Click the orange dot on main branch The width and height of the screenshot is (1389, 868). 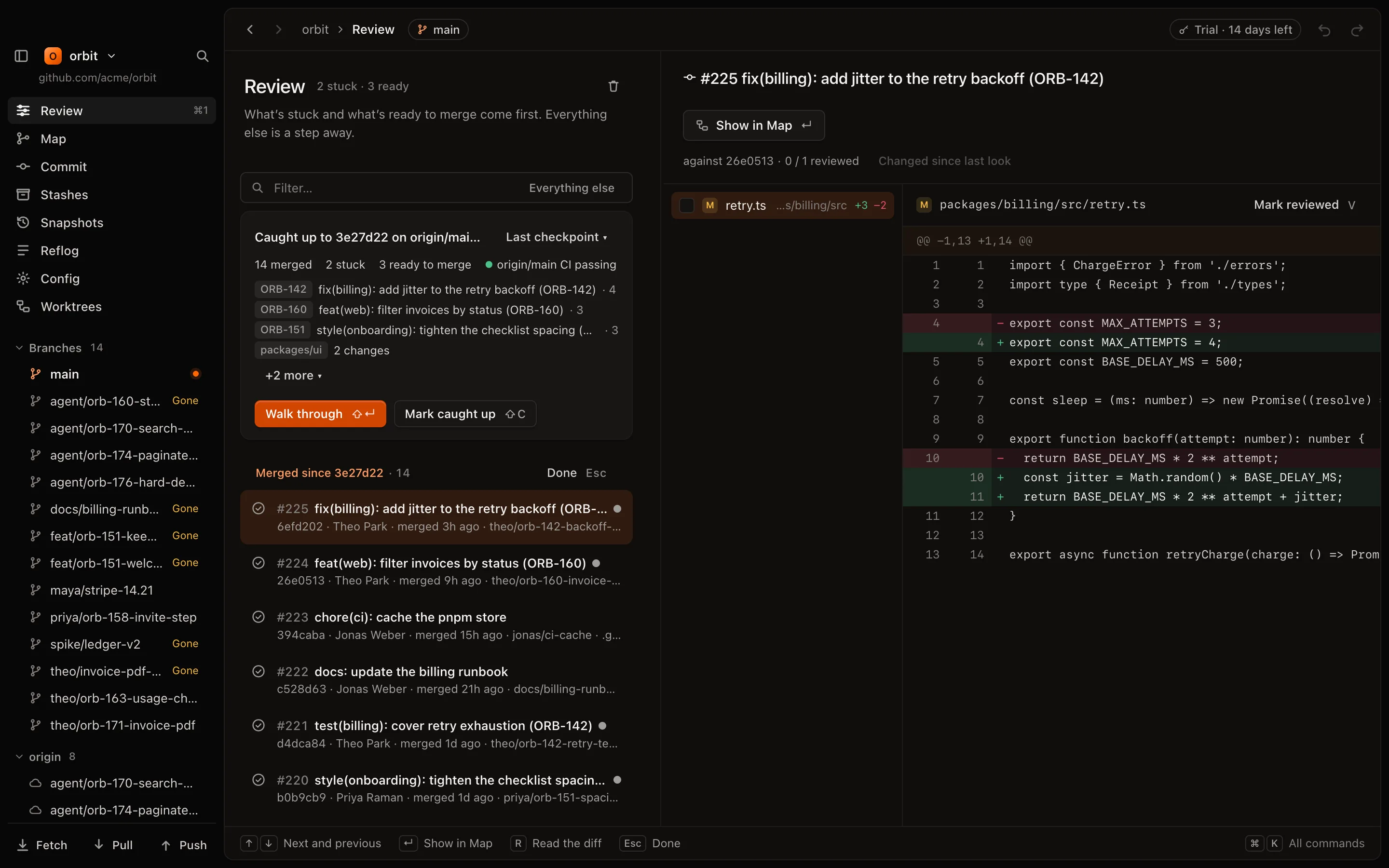tap(196, 374)
